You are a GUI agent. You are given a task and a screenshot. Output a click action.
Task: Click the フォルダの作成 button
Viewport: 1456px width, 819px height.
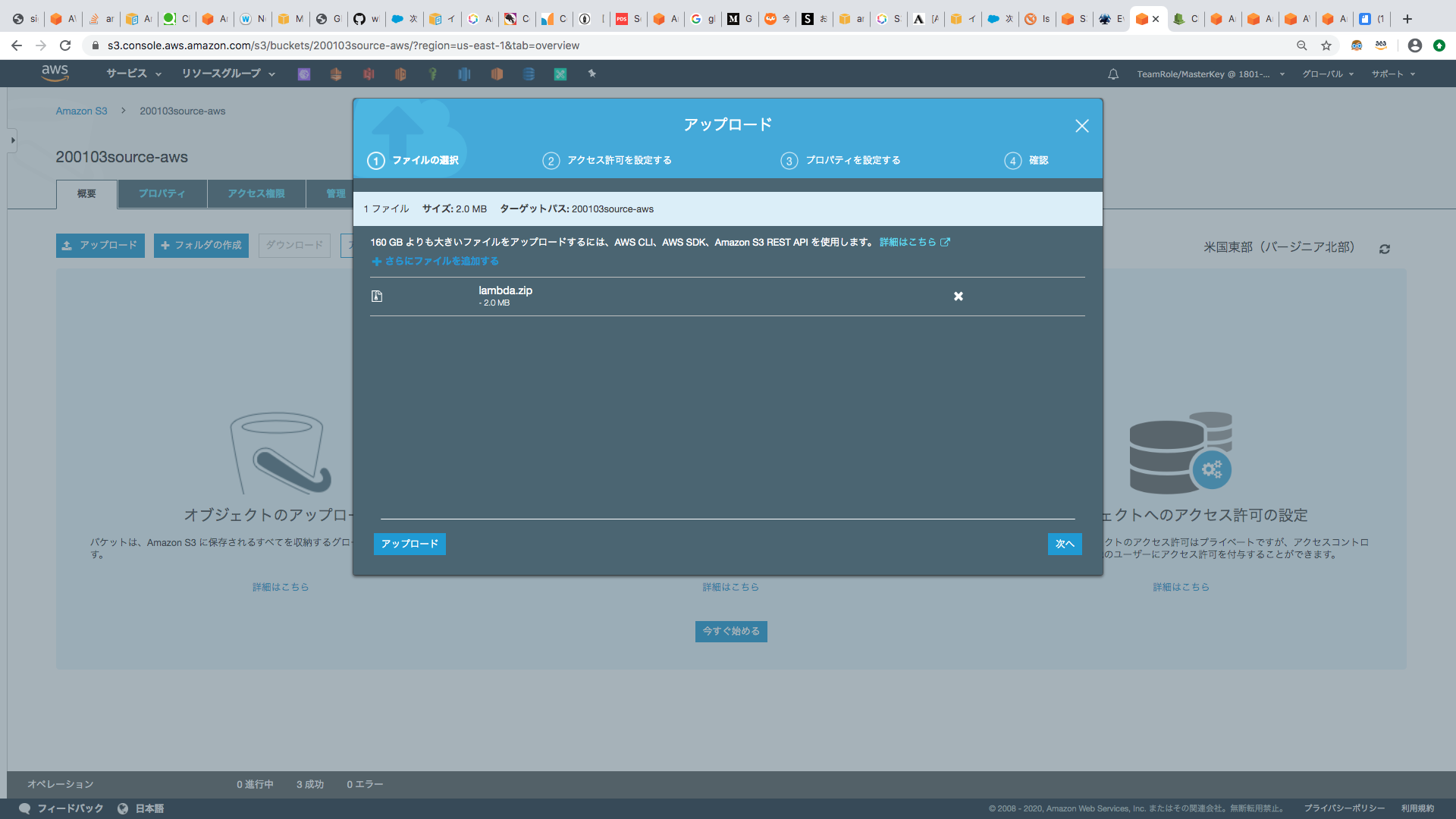click(201, 246)
